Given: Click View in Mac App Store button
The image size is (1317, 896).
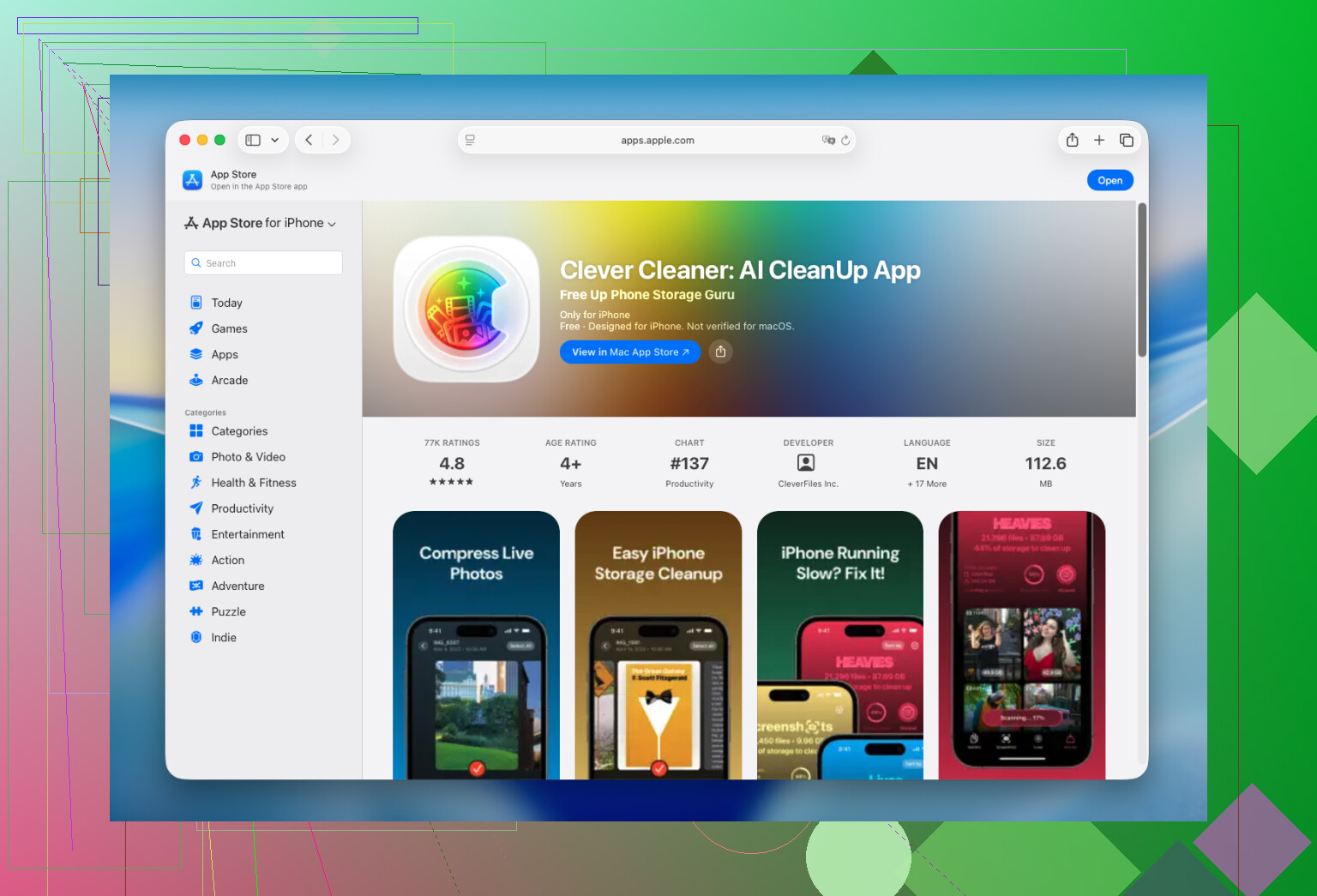Looking at the screenshot, I should tap(630, 352).
